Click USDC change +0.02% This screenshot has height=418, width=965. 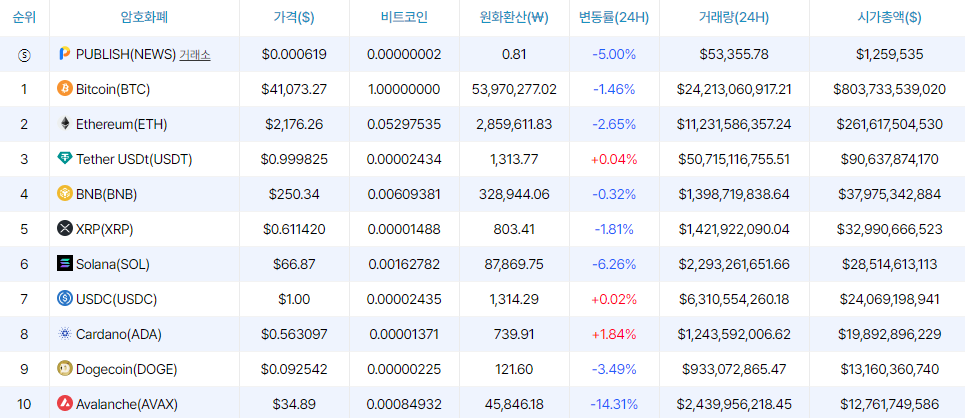tap(614, 300)
